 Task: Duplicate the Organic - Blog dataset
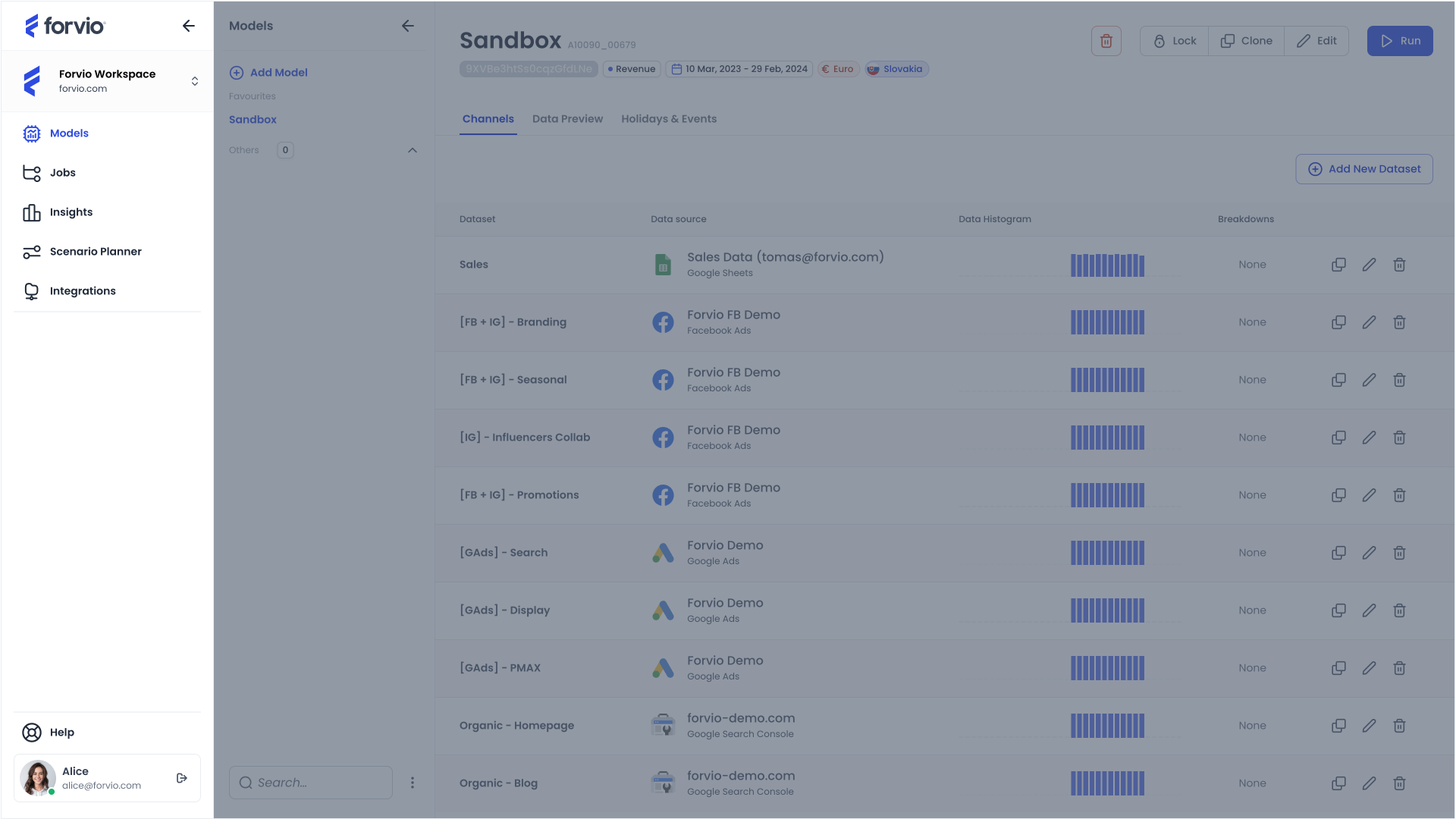point(1339,783)
